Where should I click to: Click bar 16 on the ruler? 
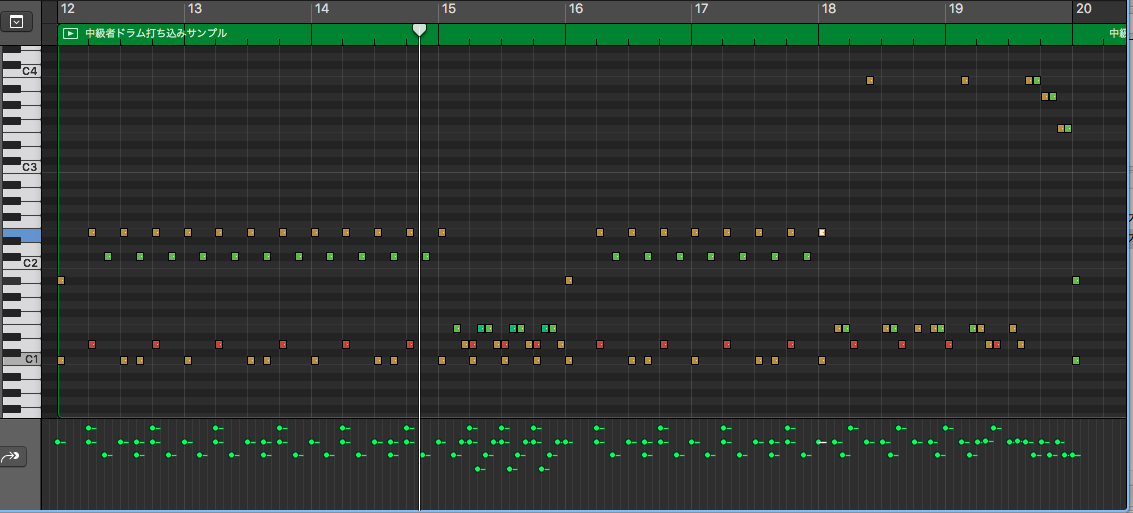point(575,9)
